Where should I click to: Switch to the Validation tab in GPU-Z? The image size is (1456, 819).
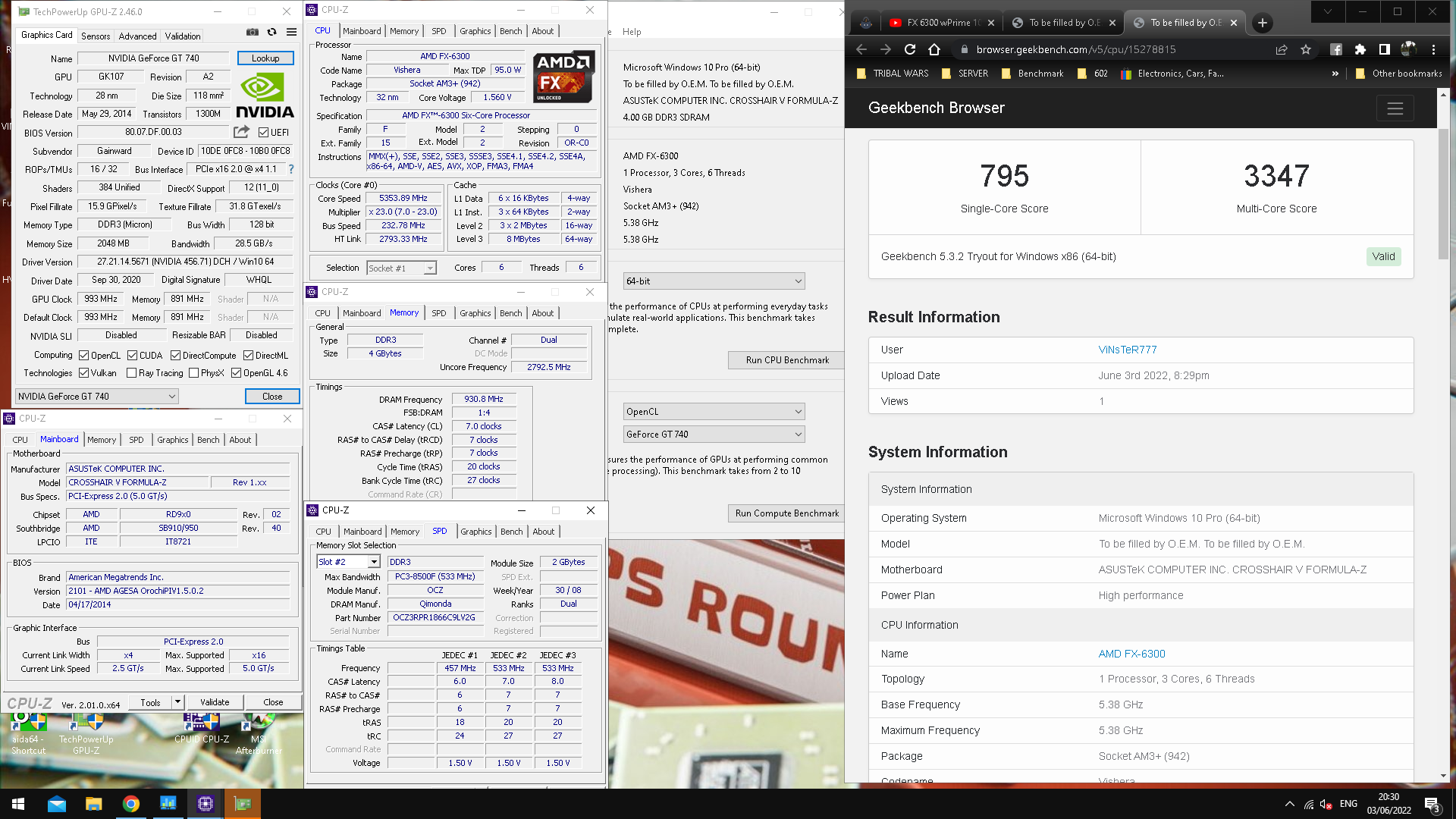183,36
